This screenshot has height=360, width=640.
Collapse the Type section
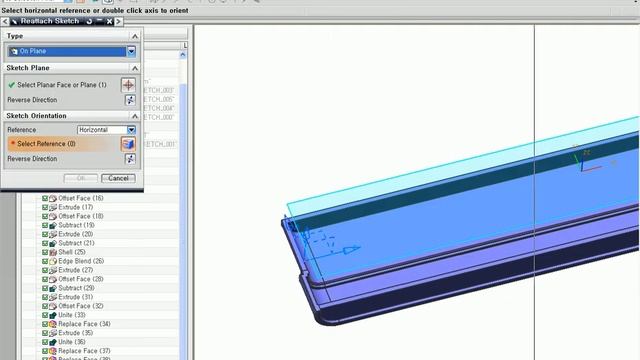pos(135,36)
